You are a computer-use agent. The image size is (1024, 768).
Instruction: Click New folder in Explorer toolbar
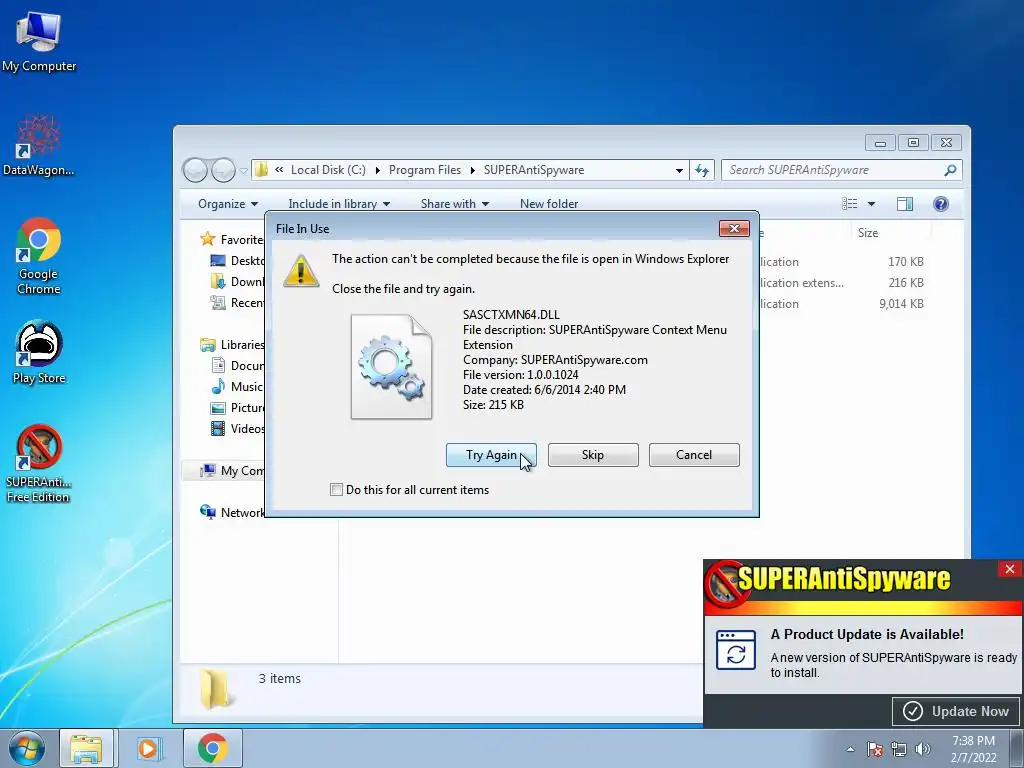point(549,204)
